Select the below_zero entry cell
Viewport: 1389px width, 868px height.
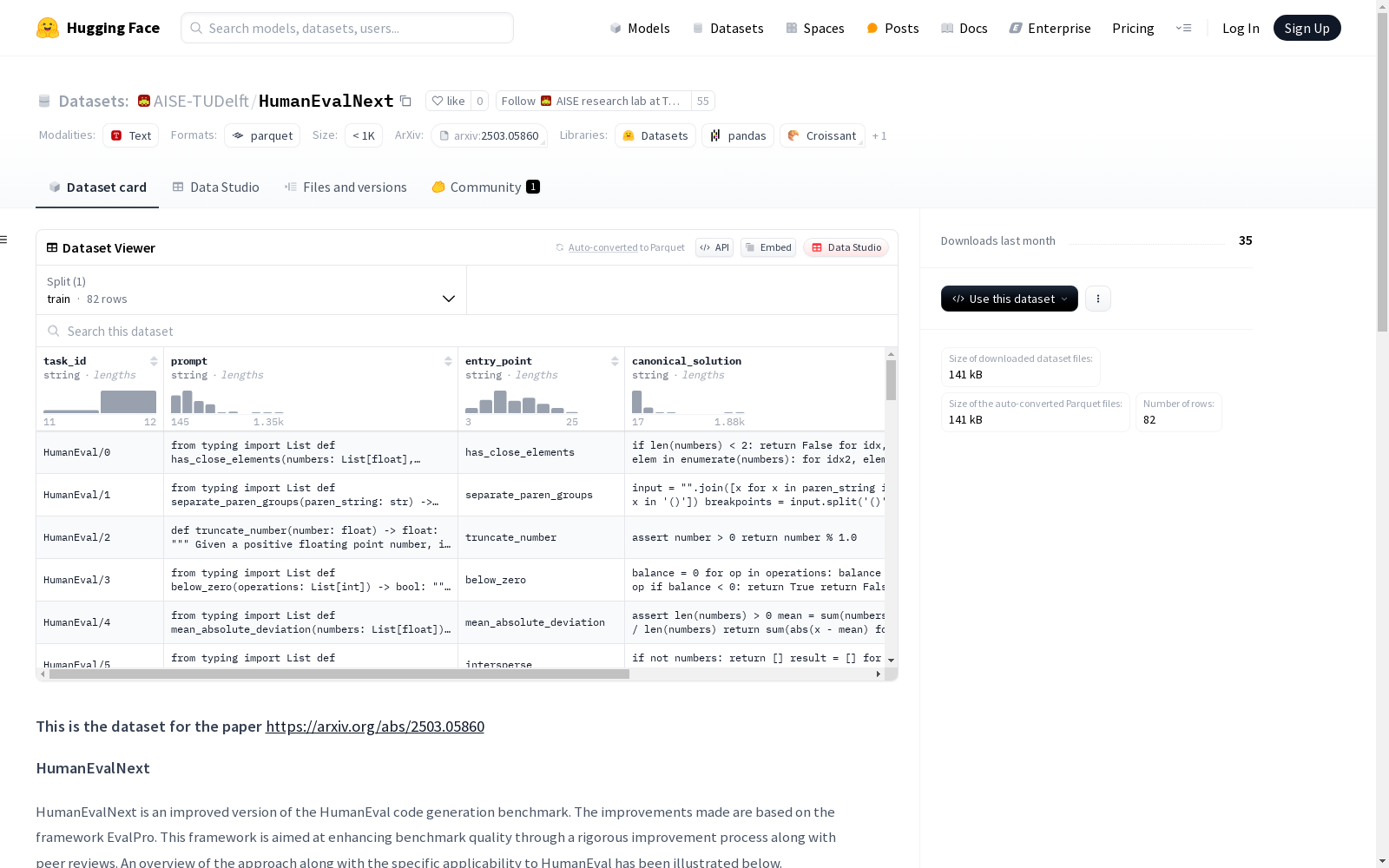541,580
